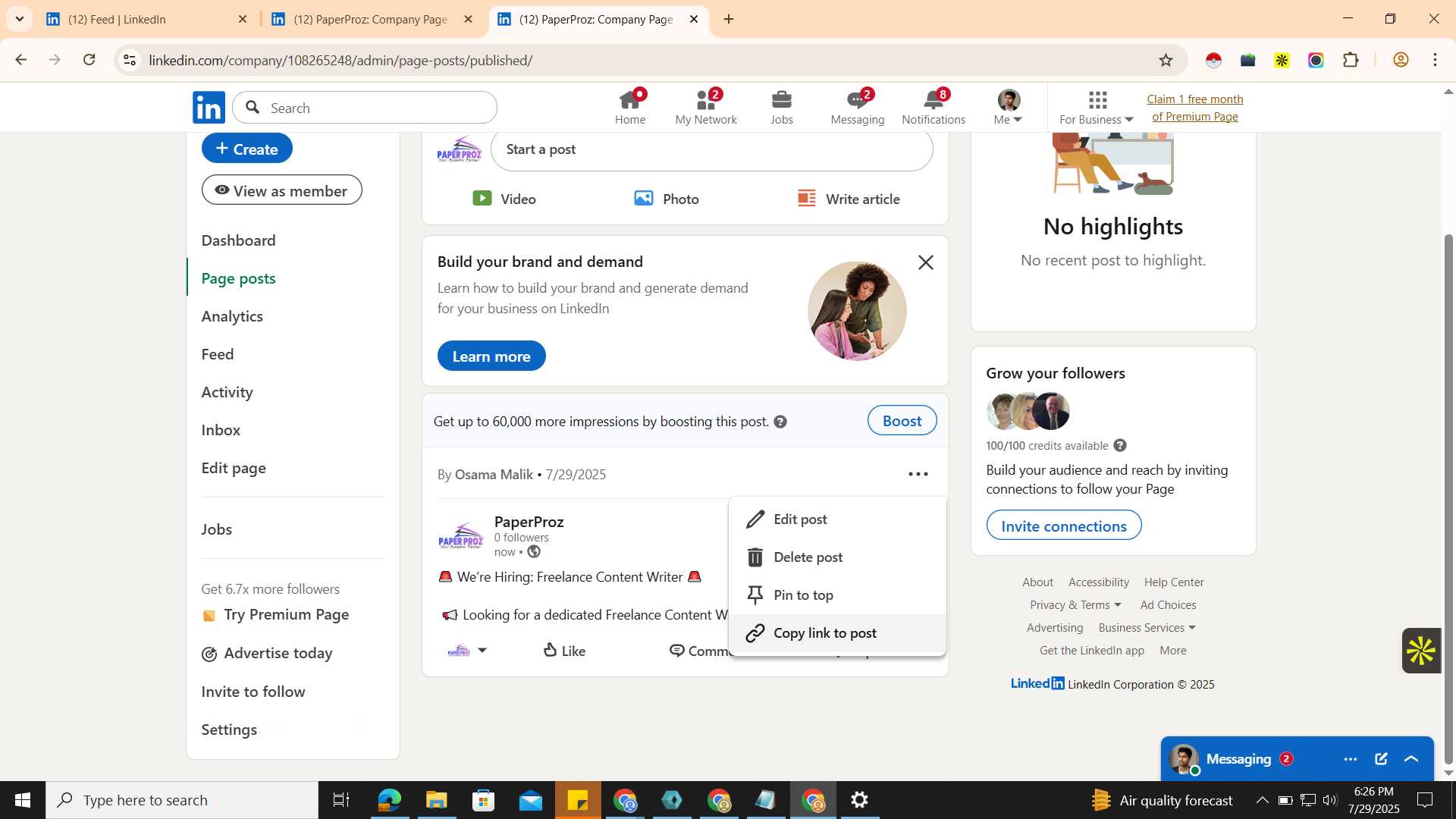Select Edit post from menu
The image size is (1456, 819).
837,519
